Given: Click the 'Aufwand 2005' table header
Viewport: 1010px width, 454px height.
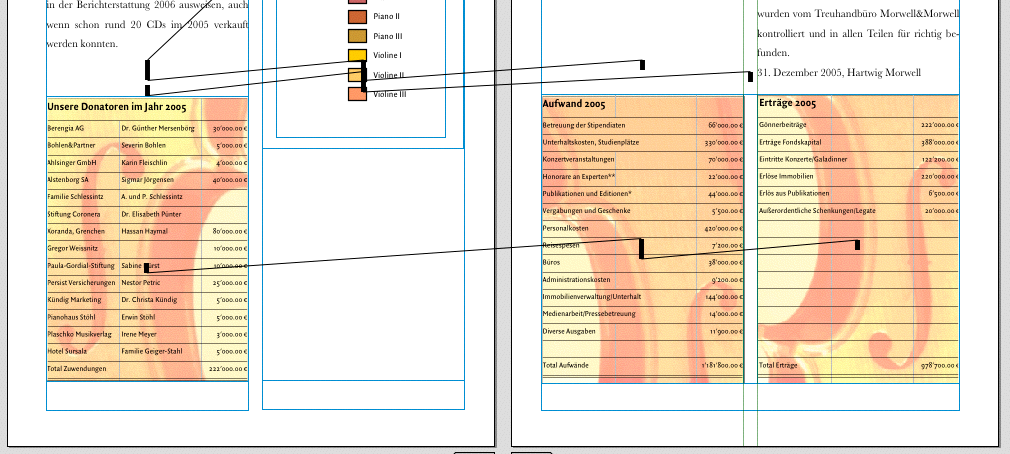Looking at the screenshot, I should [574, 104].
